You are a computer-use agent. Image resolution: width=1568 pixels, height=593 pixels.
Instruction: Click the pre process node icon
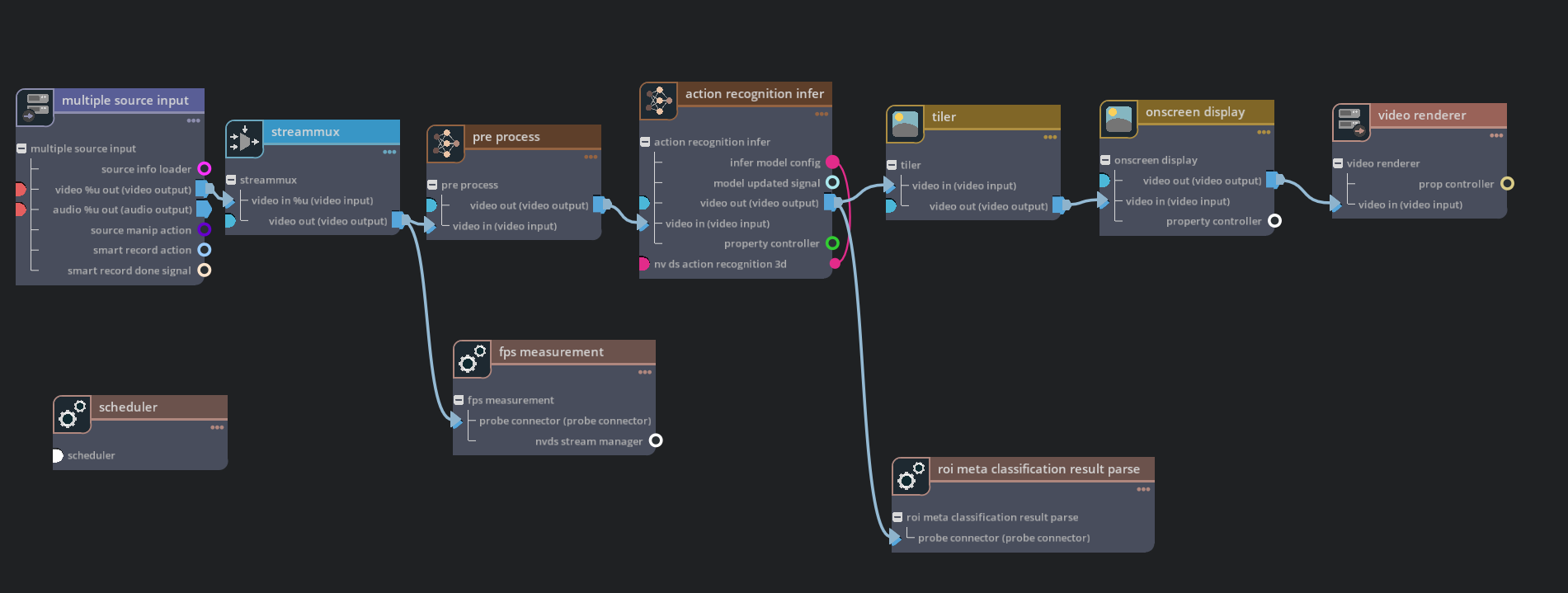(445, 144)
